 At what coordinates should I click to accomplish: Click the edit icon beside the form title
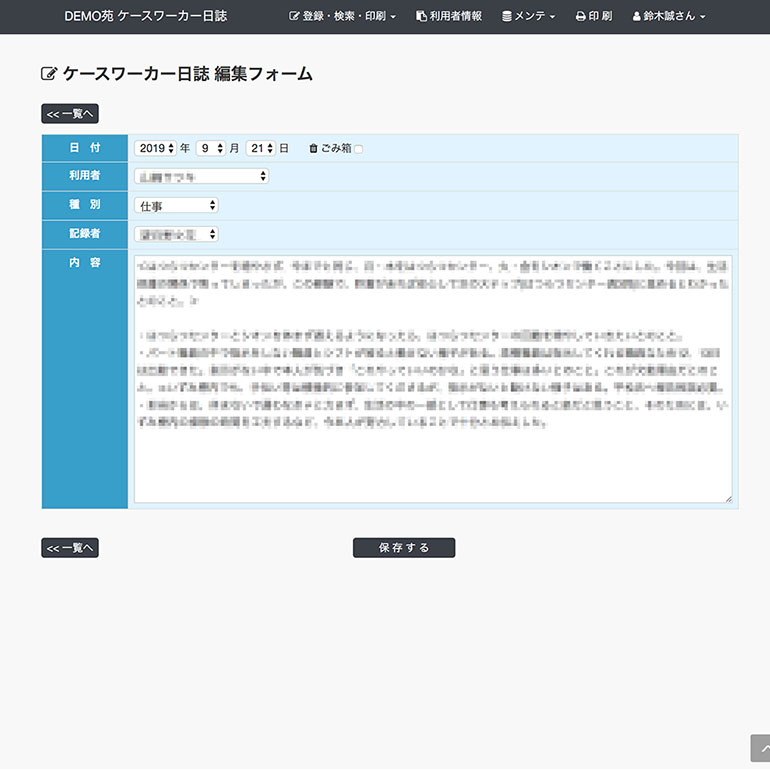(49, 74)
